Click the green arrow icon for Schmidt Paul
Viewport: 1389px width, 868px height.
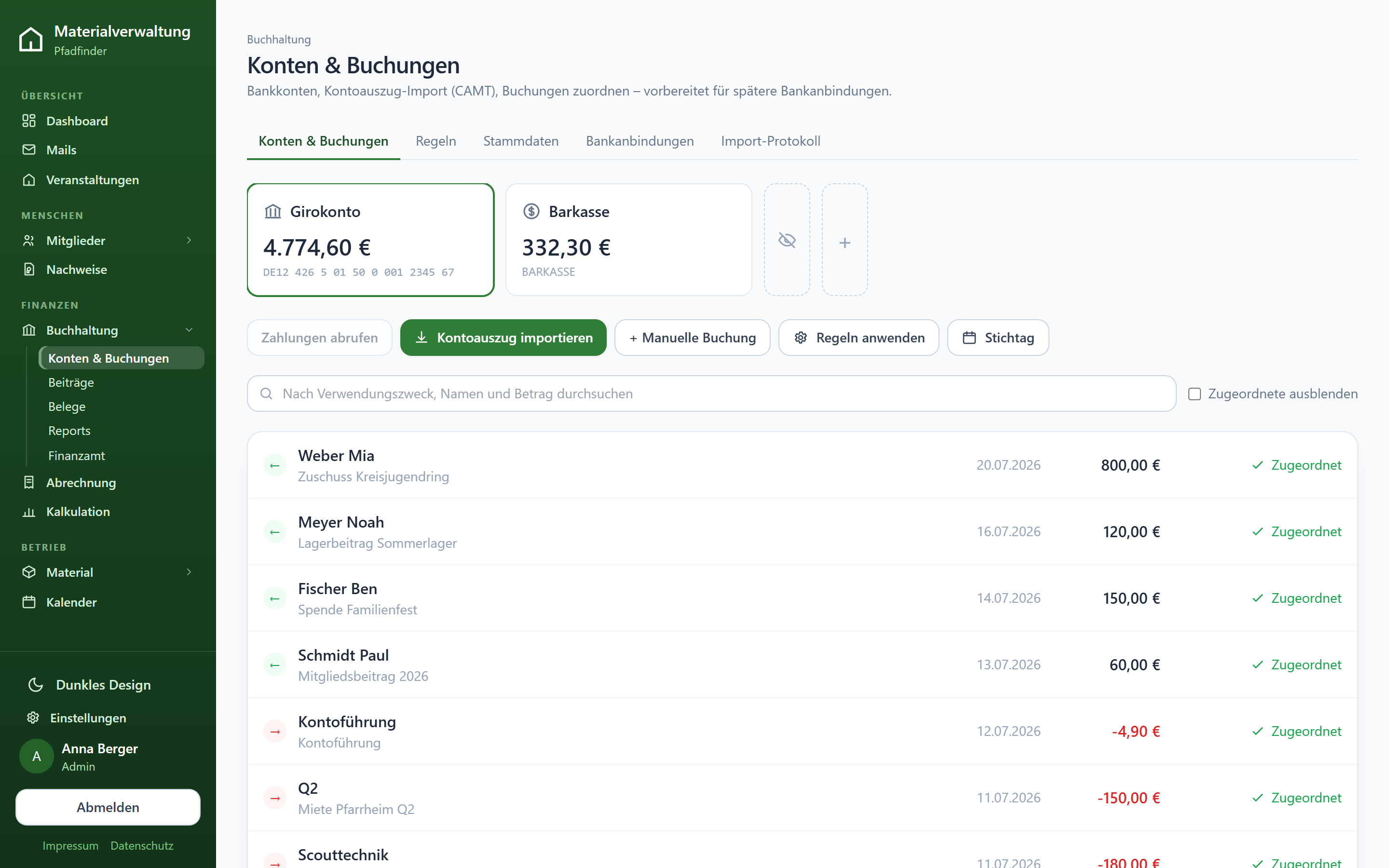(x=275, y=665)
